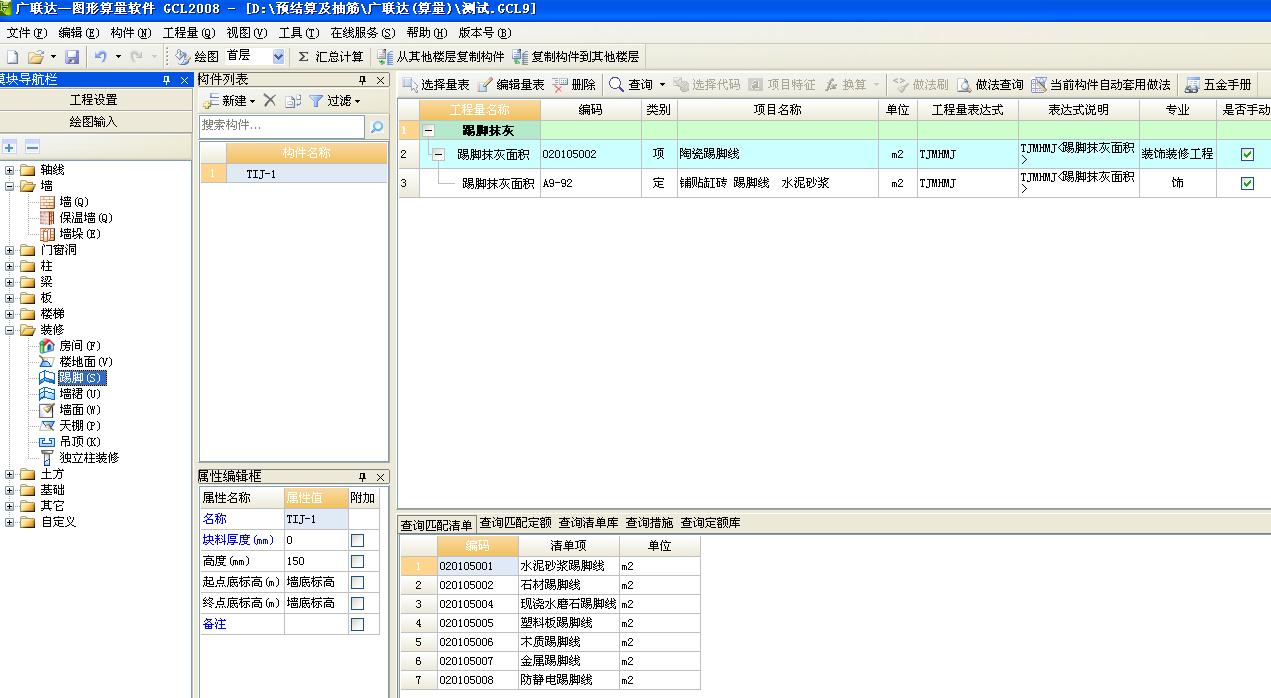This screenshot has height=698, width=1271.
Task: Select 独立柱装修 tree item
Action: click(88, 458)
